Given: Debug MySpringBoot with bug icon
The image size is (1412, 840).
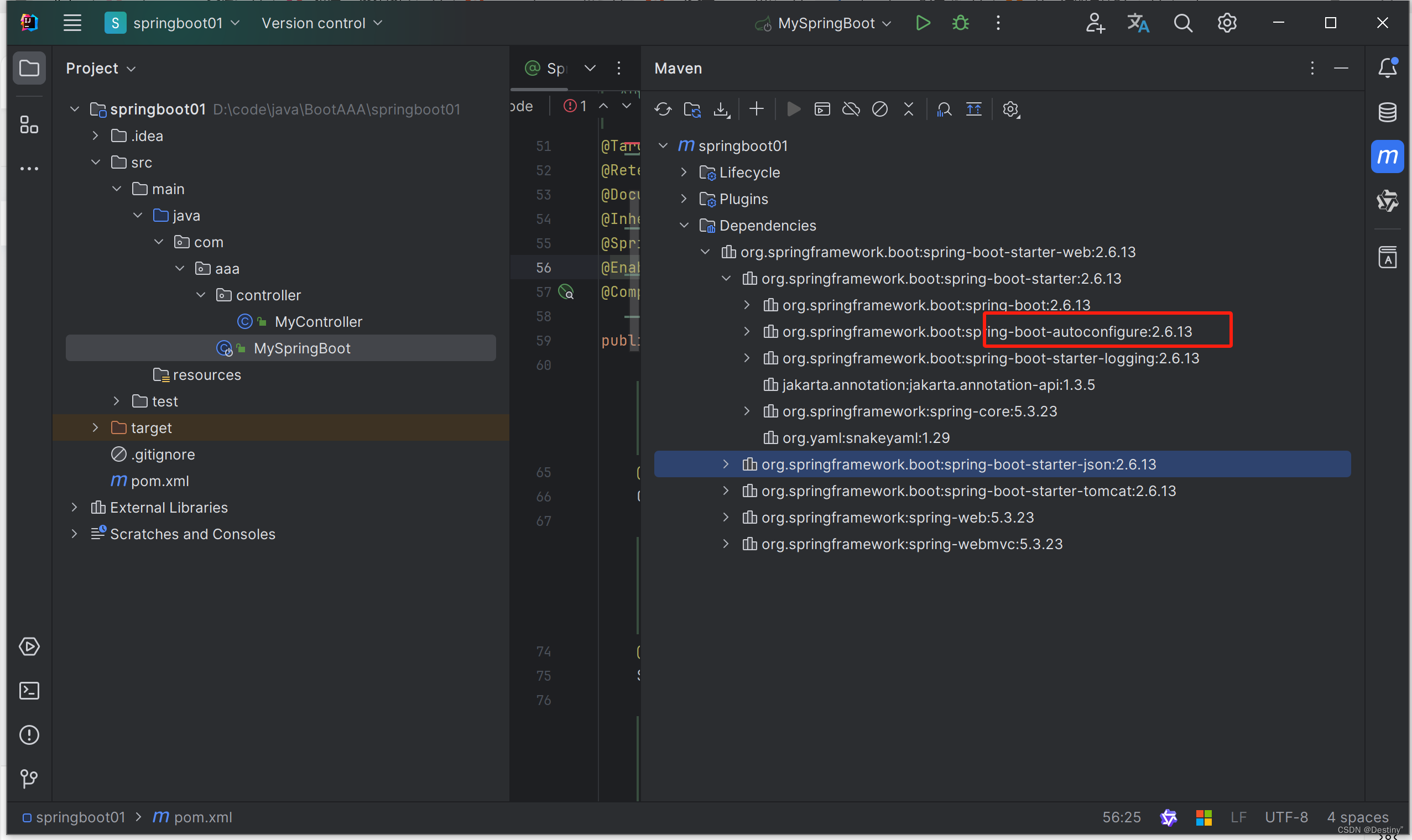Looking at the screenshot, I should [960, 23].
